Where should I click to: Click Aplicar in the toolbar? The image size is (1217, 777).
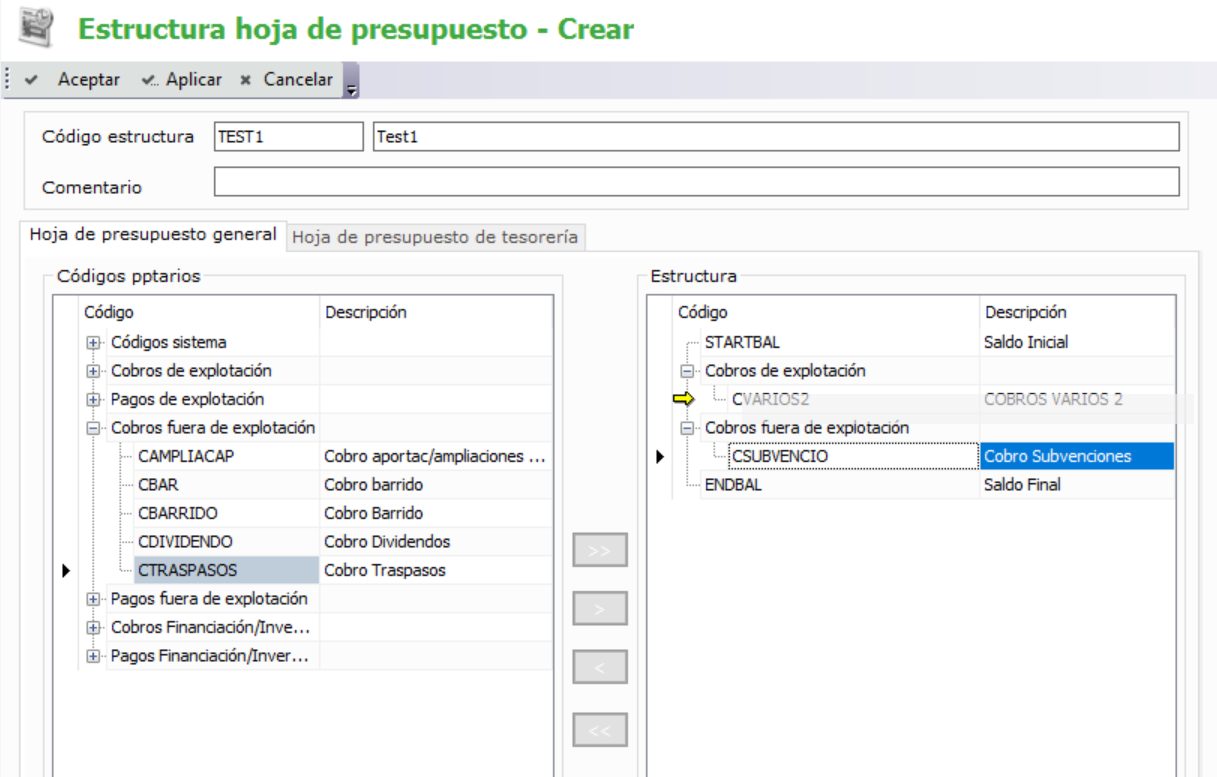point(182,80)
